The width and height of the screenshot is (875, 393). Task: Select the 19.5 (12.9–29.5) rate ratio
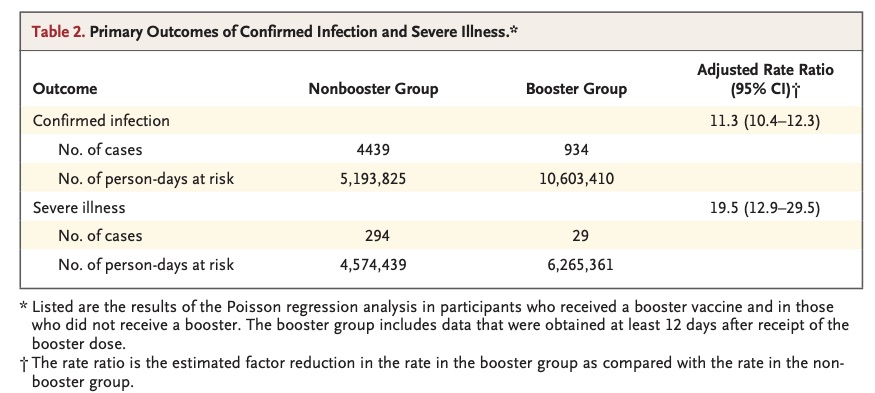(764, 208)
